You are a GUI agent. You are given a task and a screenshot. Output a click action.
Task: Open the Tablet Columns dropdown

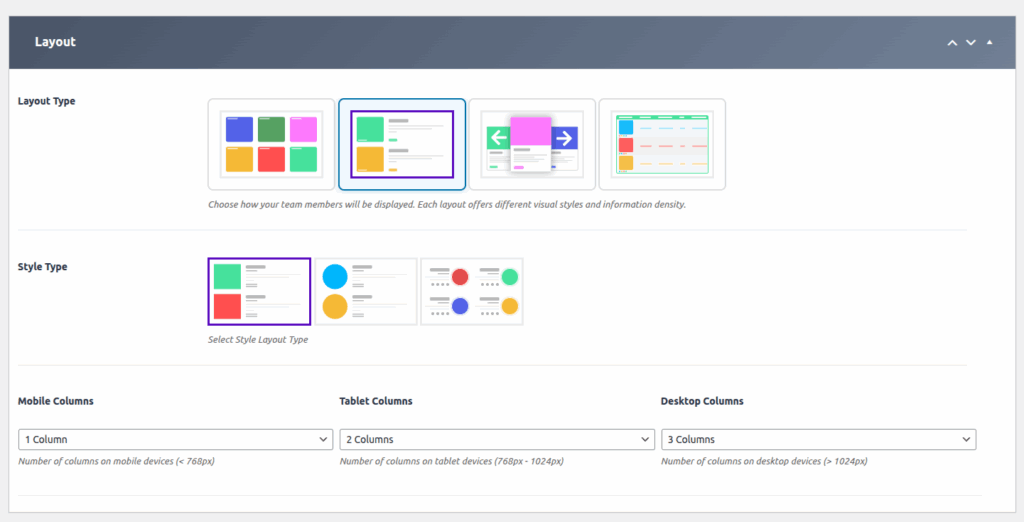click(497, 439)
